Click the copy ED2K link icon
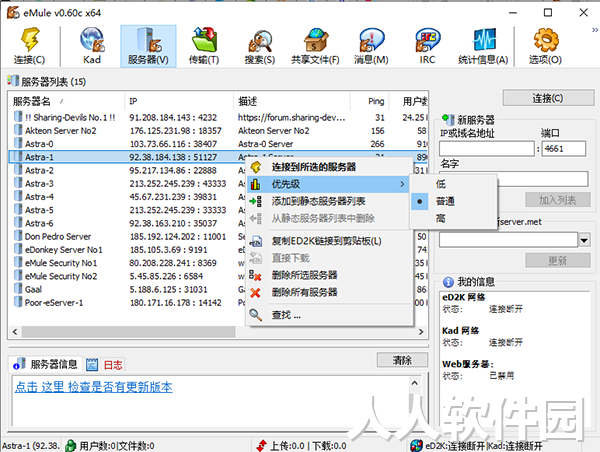600x452 pixels. click(256, 241)
